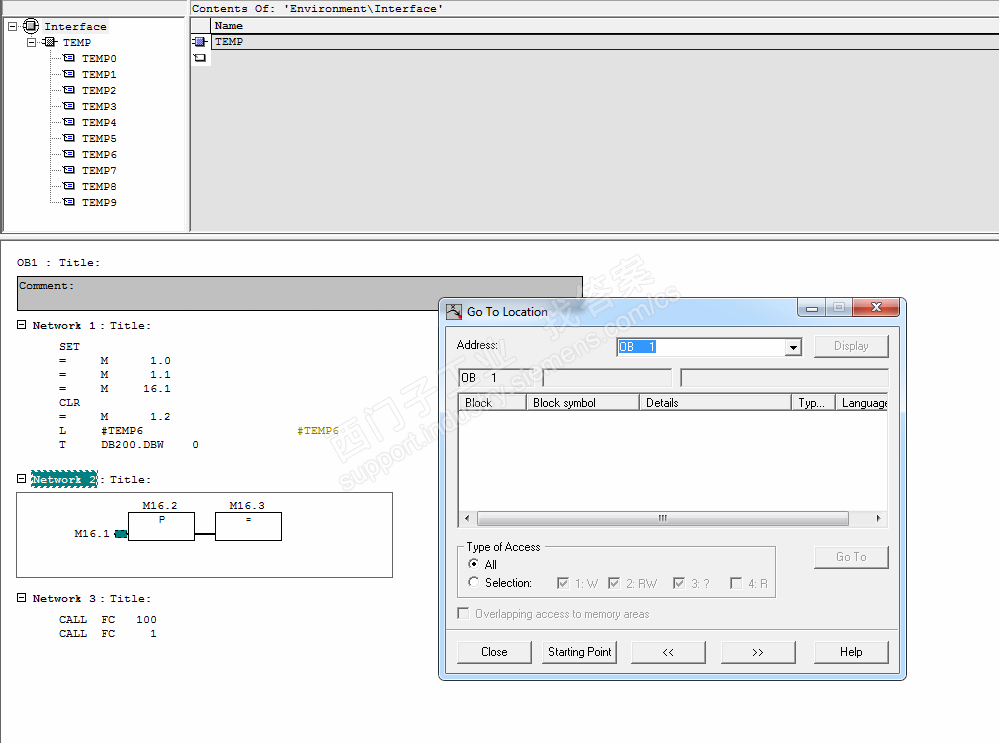
Task: Click the >> next location button
Action: point(758,652)
